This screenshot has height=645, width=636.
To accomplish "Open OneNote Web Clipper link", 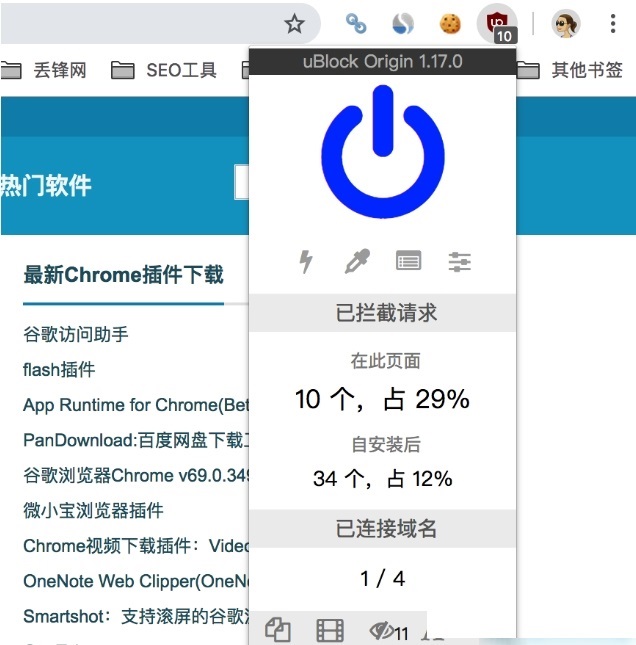I will coord(136,581).
